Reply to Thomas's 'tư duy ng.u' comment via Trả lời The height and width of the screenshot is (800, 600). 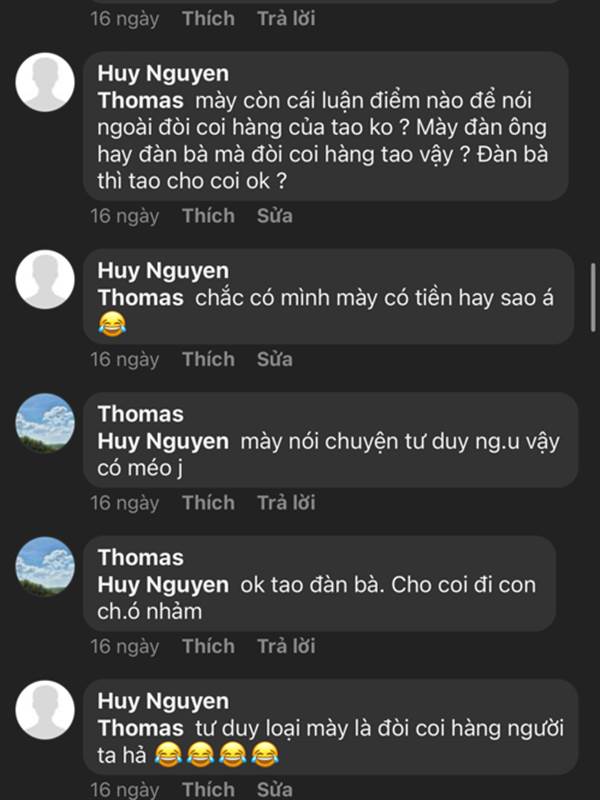[x=286, y=503]
